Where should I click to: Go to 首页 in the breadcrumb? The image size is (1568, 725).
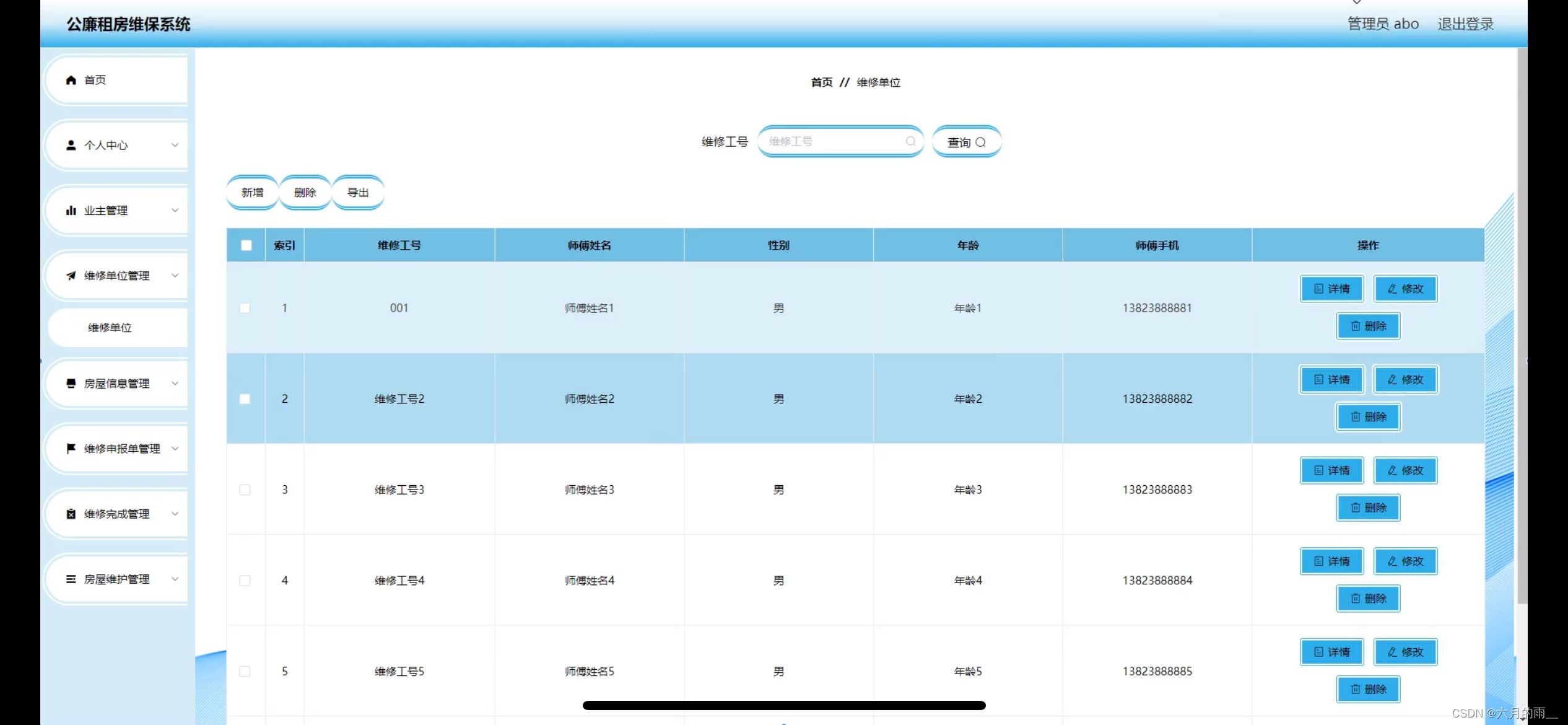pyautogui.click(x=822, y=82)
